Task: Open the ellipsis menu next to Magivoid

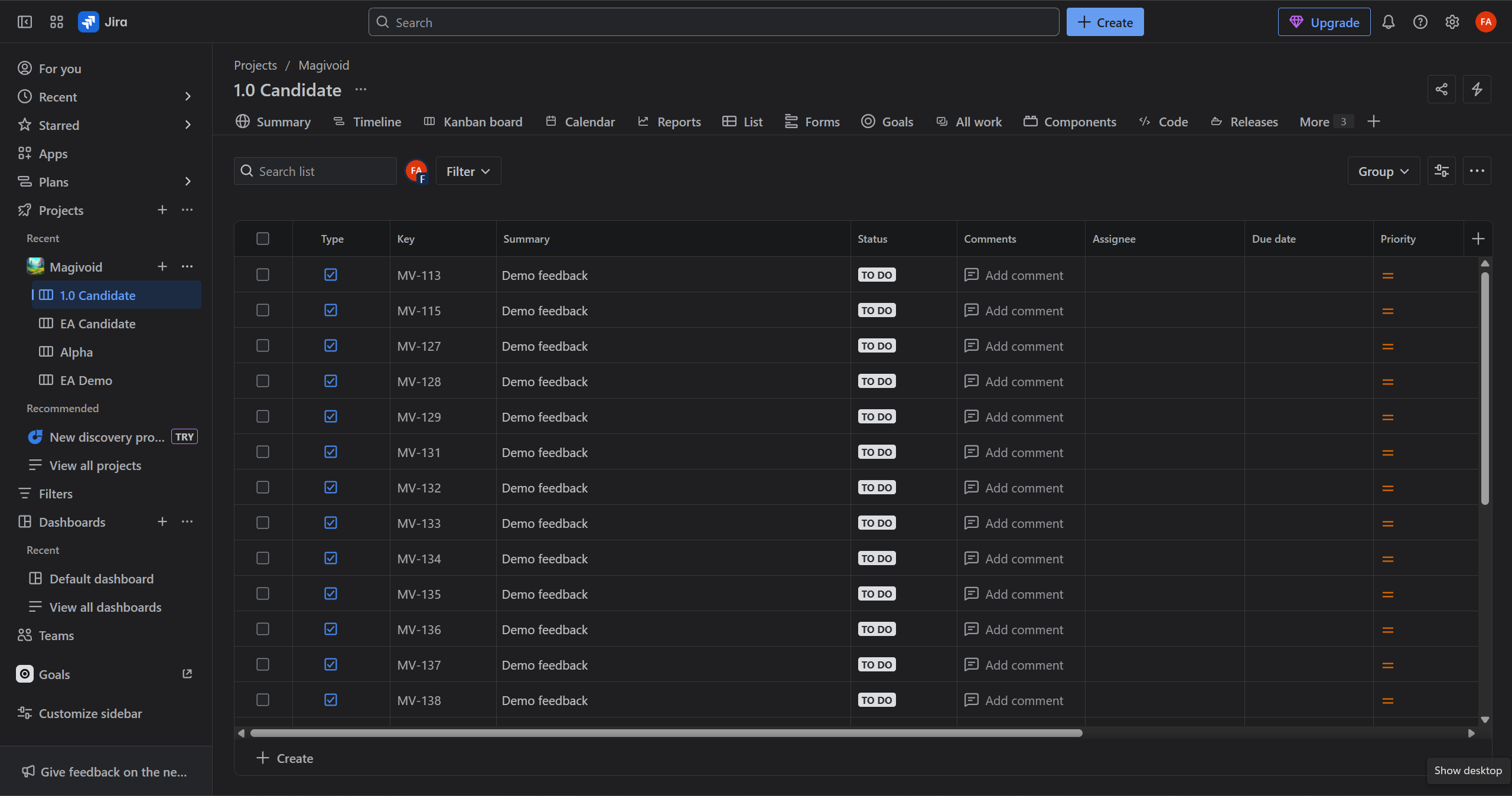Action: (x=187, y=266)
